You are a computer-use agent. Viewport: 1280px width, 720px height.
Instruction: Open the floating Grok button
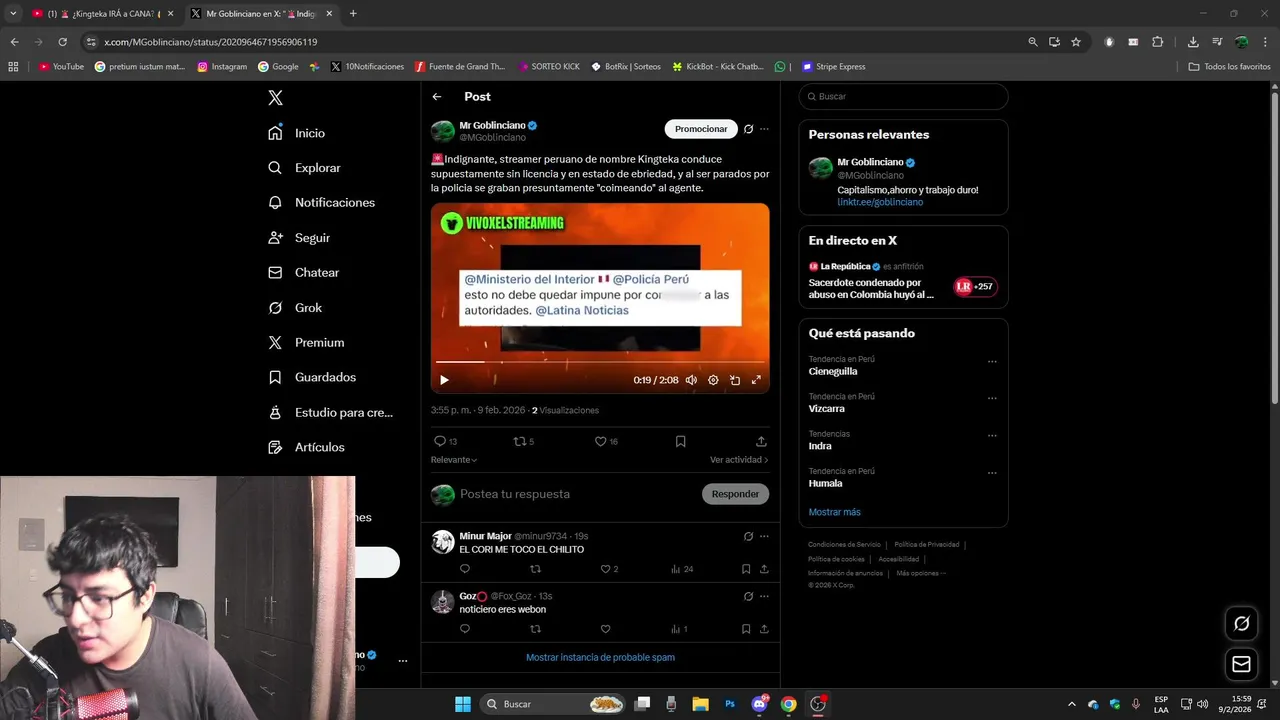1241,623
